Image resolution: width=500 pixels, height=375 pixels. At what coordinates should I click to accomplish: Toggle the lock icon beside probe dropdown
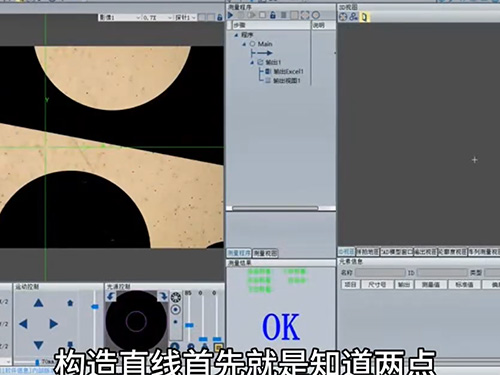(x=219, y=17)
